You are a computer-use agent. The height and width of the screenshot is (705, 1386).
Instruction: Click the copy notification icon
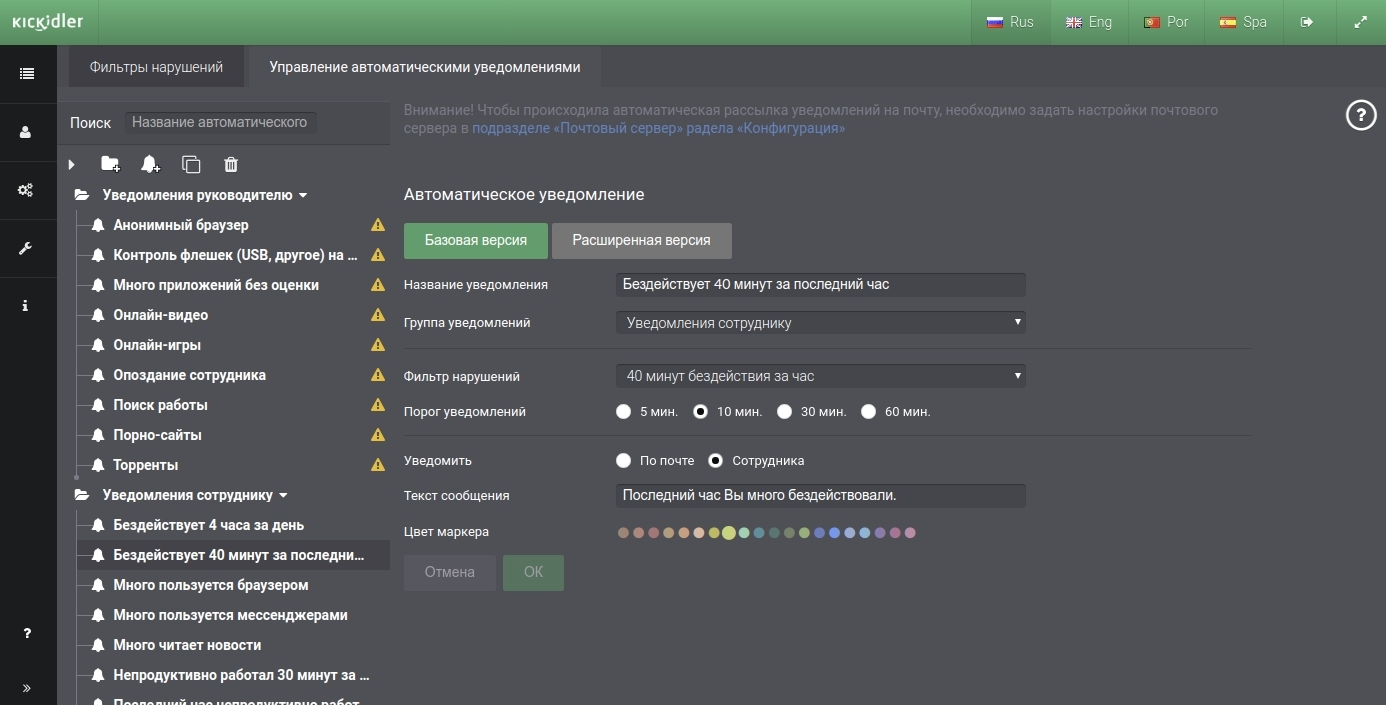(x=191, y=164)
